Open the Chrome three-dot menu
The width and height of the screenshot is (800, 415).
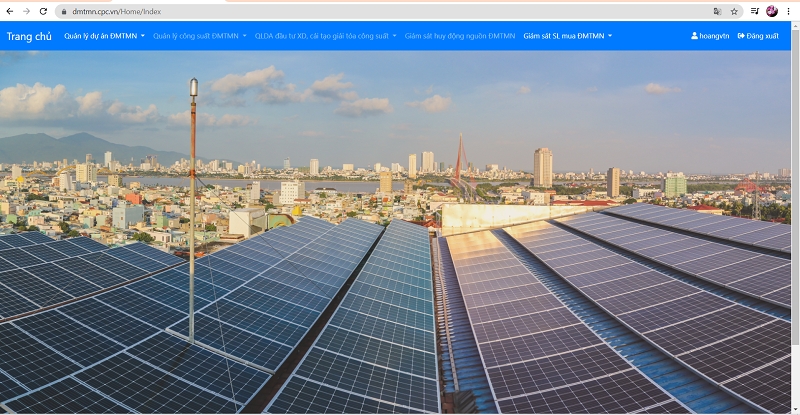click(x=789, y=11)
